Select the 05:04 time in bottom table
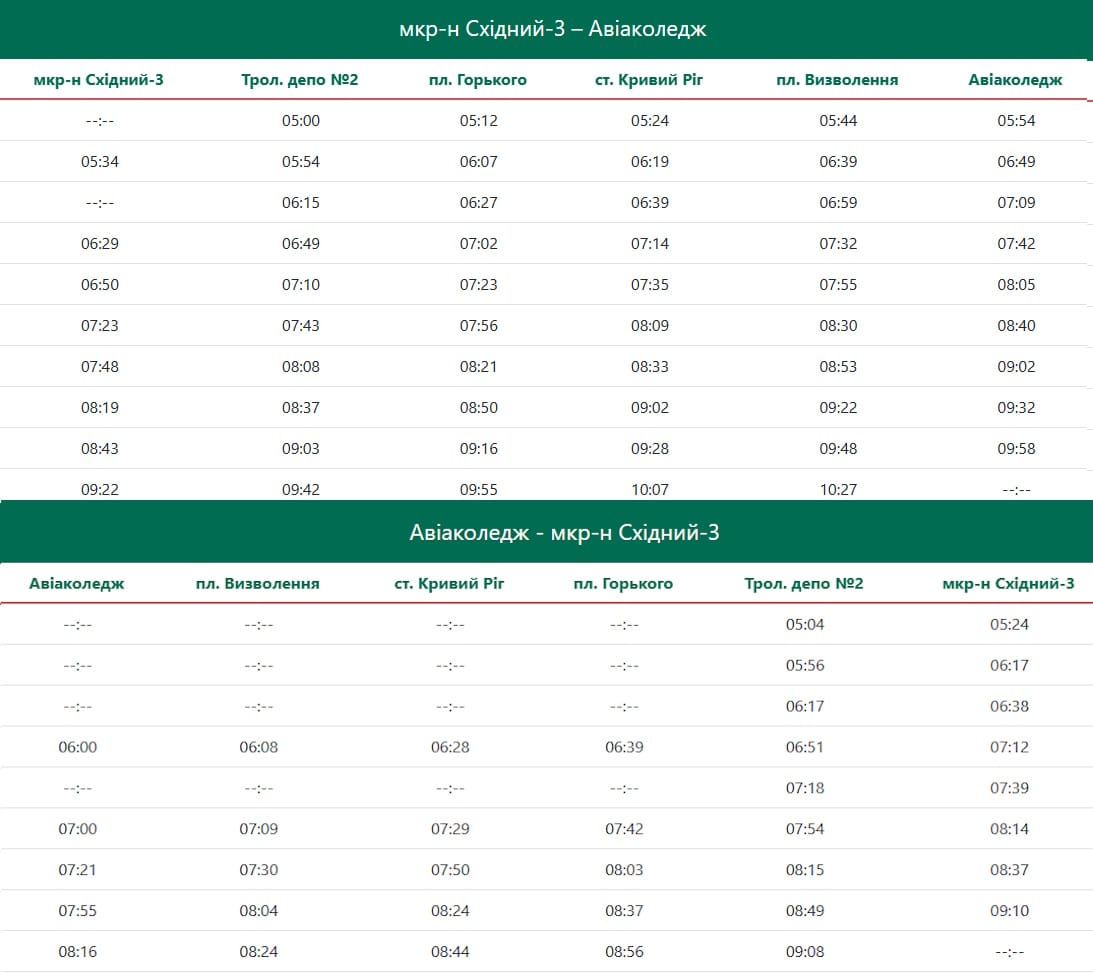This screenshot has width=1093, height=979. 805,625
